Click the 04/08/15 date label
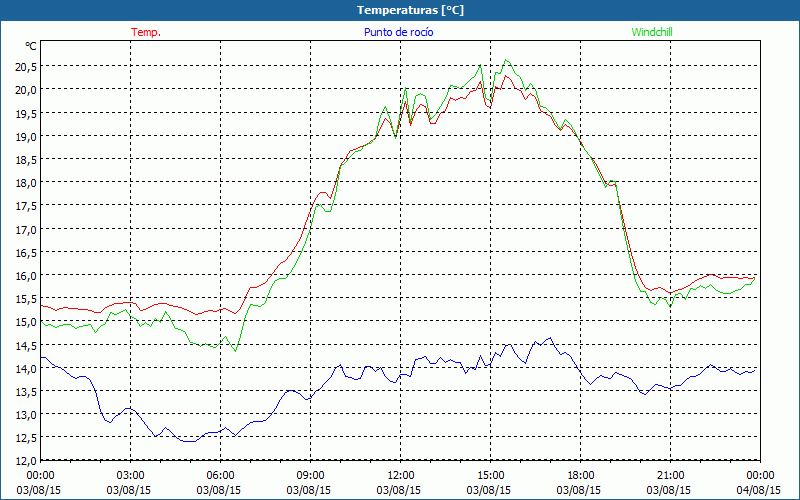The height and width of the screenshot is (500, 800). pos(759,490)
